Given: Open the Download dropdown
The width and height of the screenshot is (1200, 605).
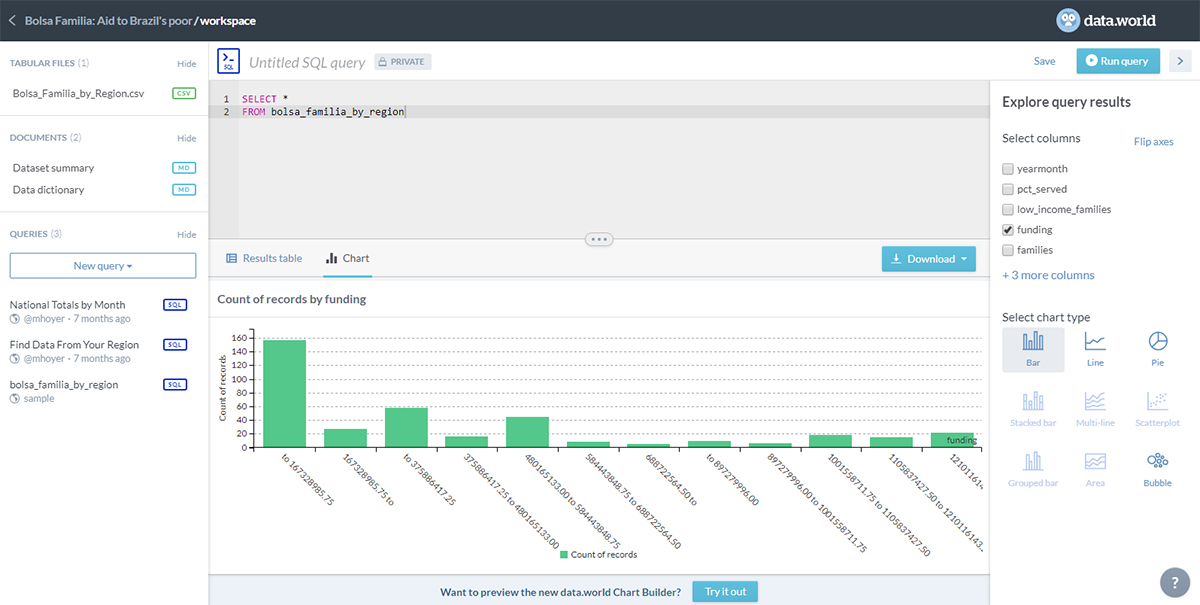Looking at the screenshot, I should click(928, 258).
